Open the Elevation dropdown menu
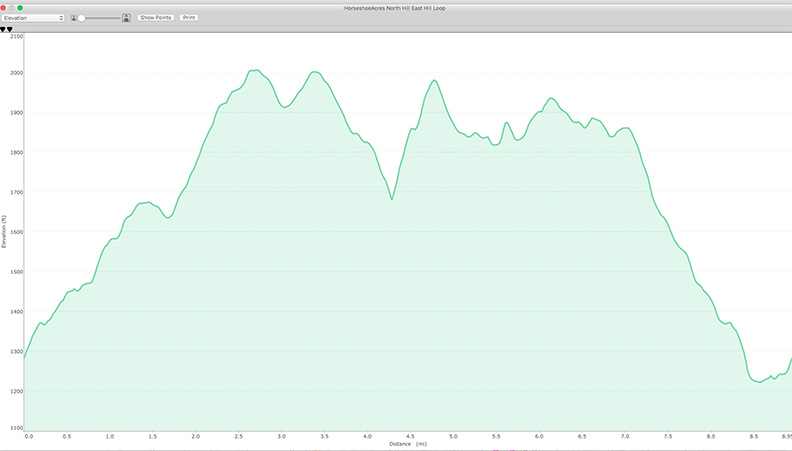 tap(33, 18)
